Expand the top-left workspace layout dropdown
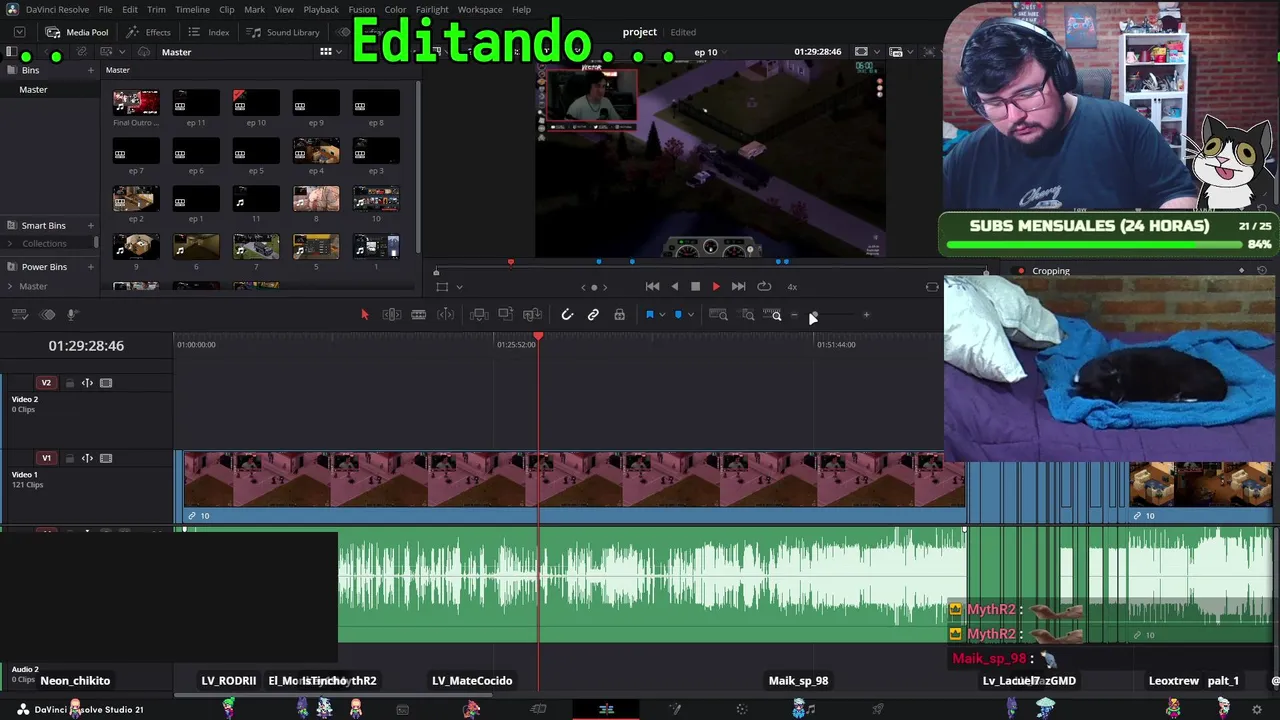This screenshot has width=1280, height=720. (x=19, y=32)
